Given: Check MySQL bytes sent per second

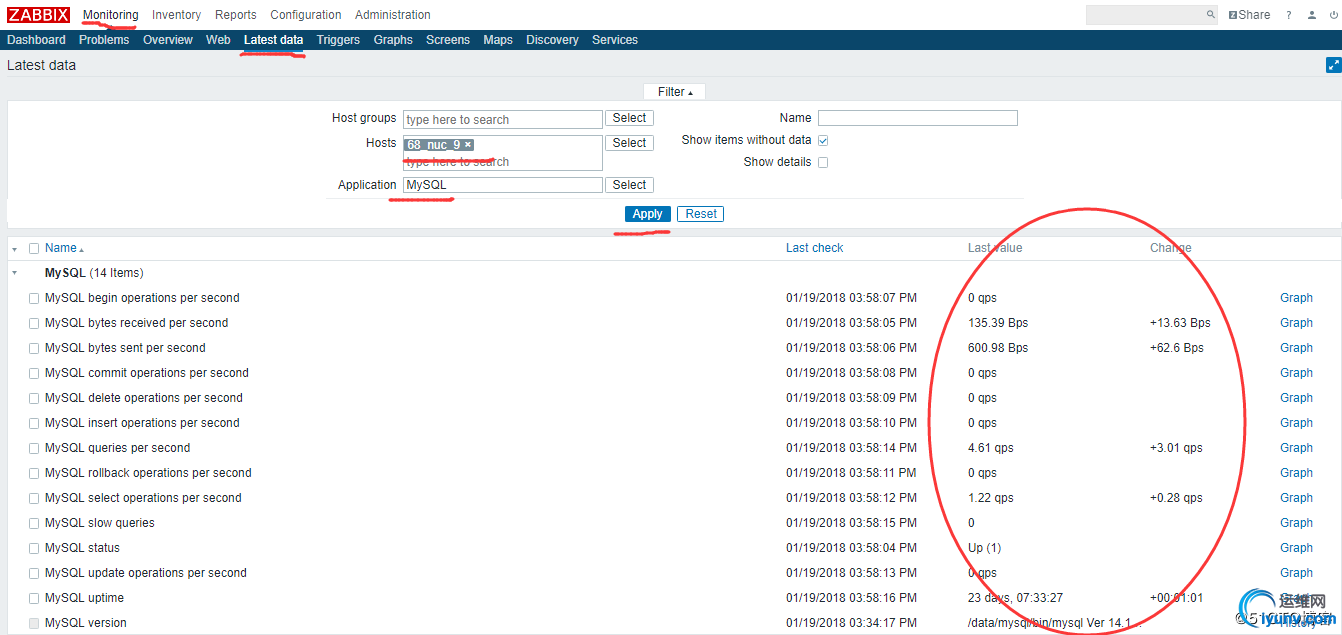Looking at the screenshot, I should click(x=34, y=348).
